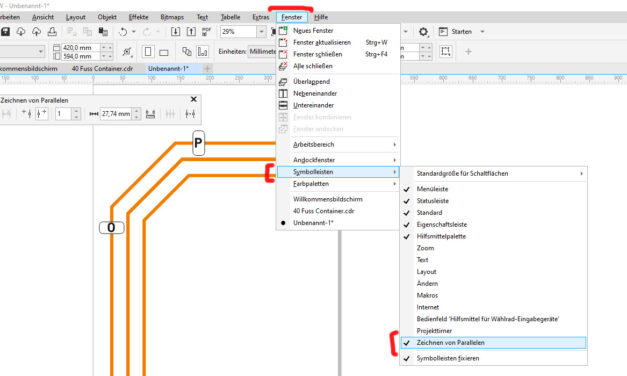Click the parallel lines left-side icon
The height and width of the screenshot is (376, 627).
click(26, 114)
